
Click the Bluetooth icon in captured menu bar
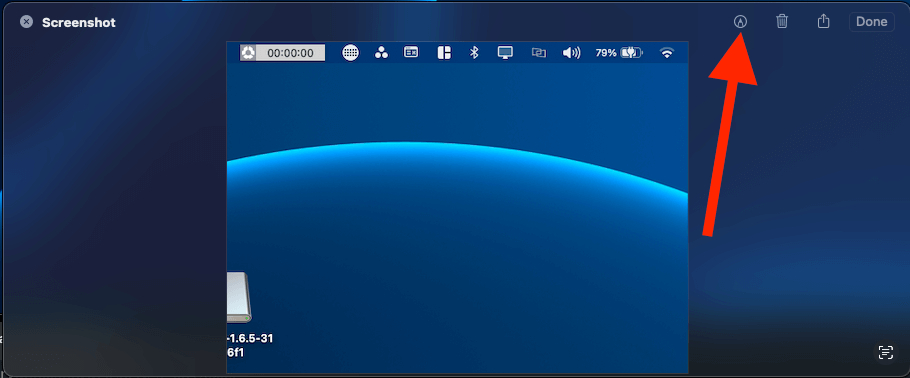474,53
